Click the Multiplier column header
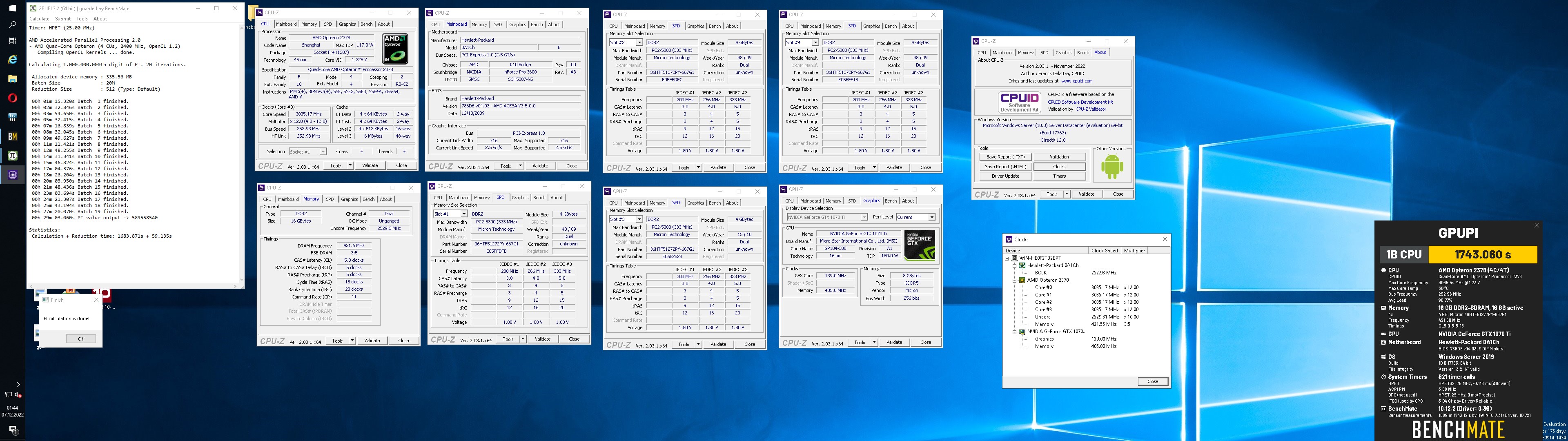 click(x=1135, y=250)
